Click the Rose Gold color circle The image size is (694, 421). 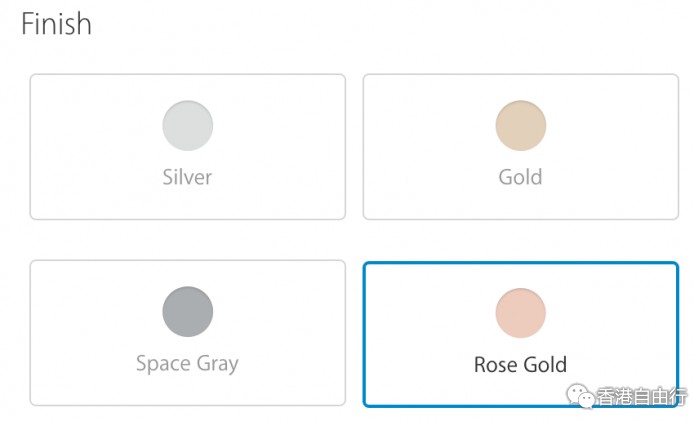click(x=520, y=312)
